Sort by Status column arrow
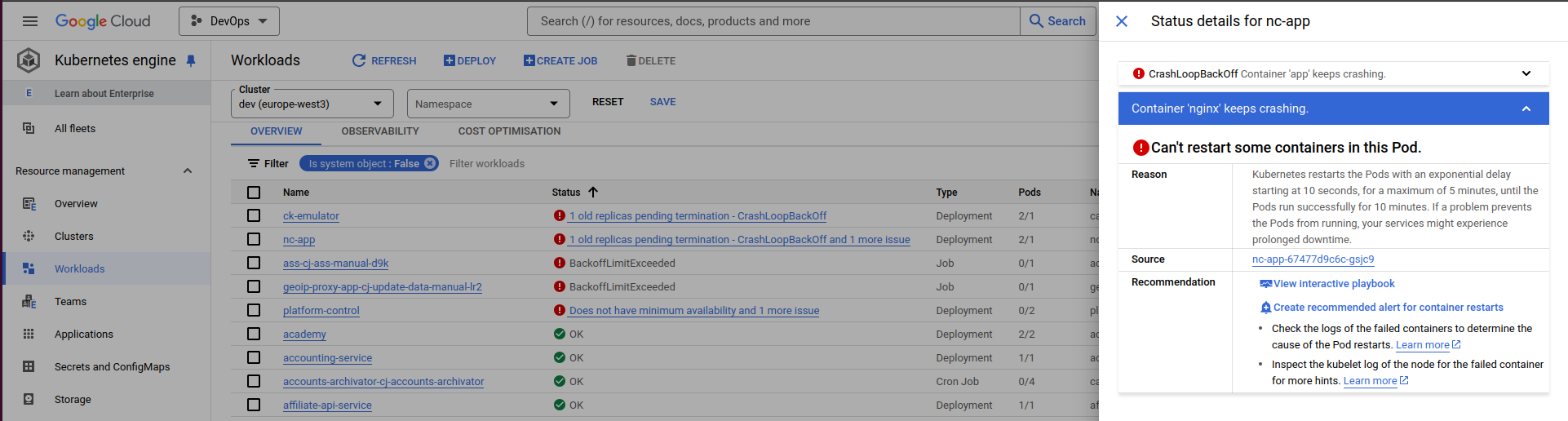This screenshot has height=421, width=1568. 593,193
